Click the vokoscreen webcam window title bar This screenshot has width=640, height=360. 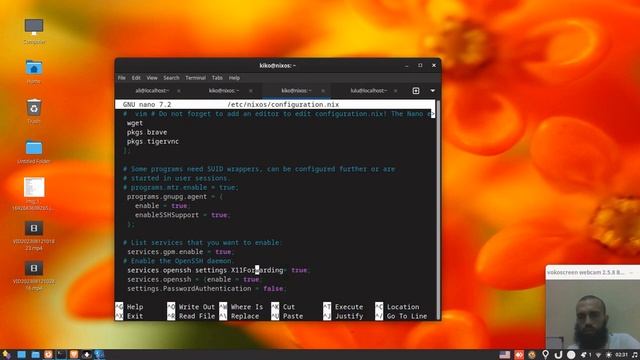tap(593, 272)
